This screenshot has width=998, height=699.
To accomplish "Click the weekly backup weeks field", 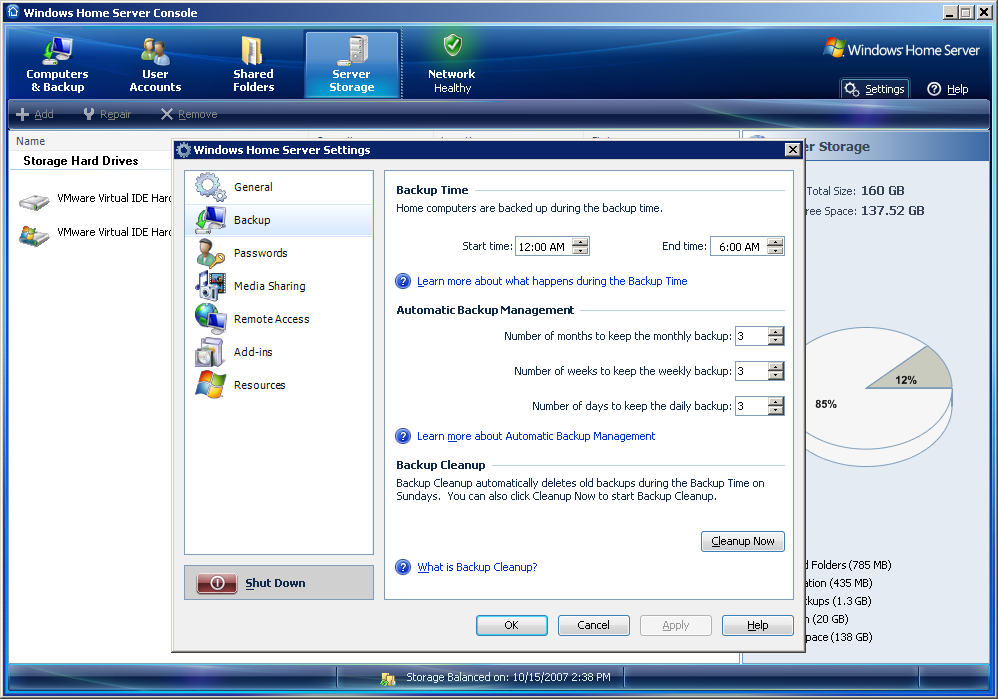I will 751,371.
